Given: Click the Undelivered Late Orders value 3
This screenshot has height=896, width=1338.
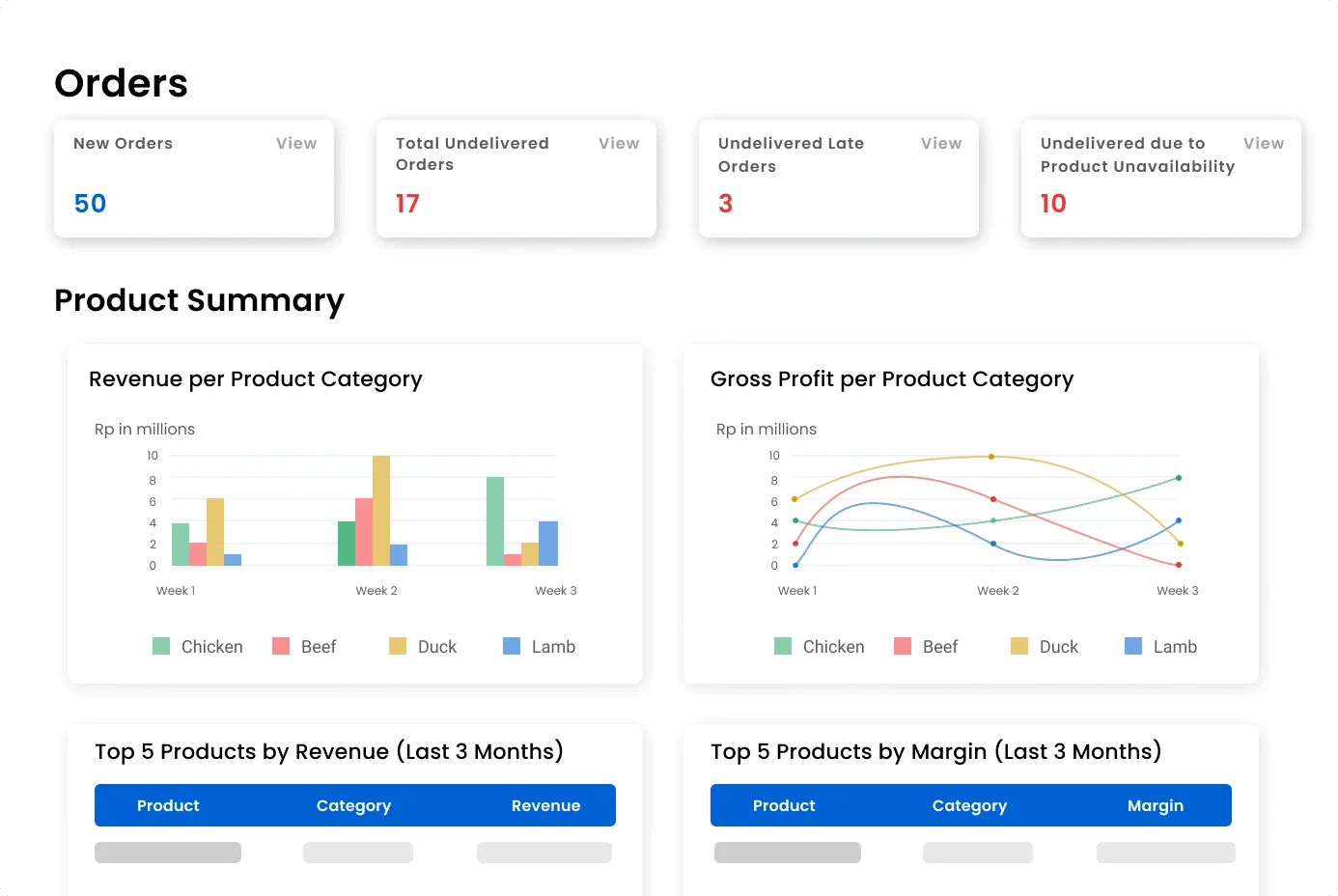Looking at the screenshot, I should (x=726, y=204).
